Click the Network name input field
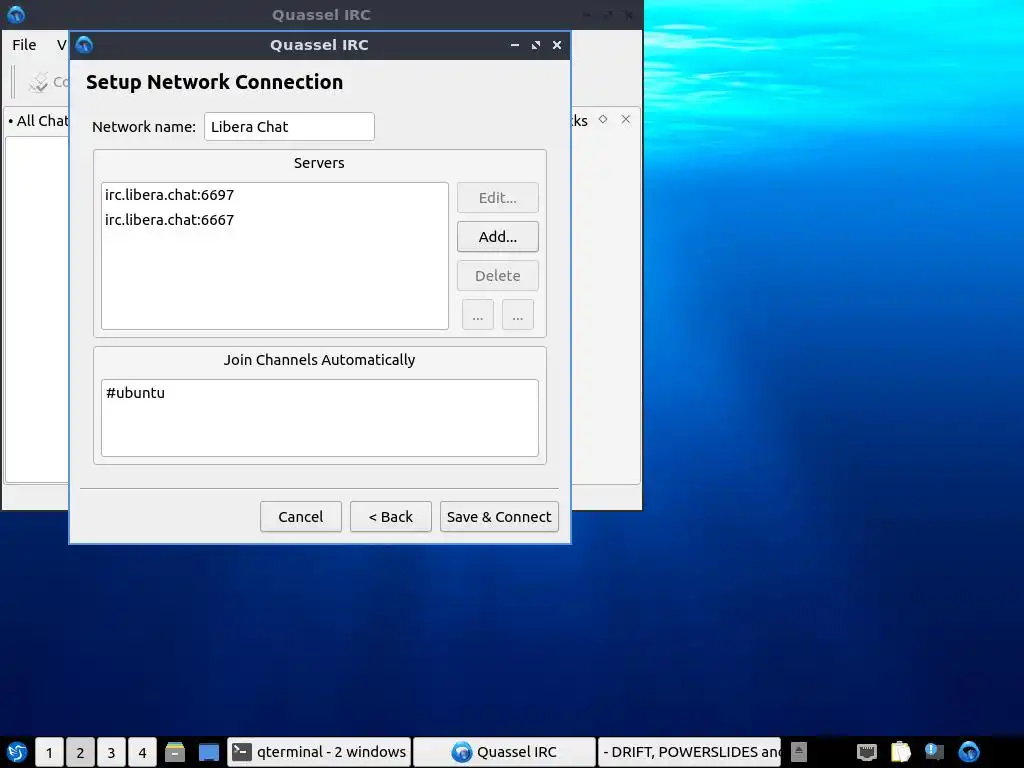Image resolution: width=1024 pixels, height=768 pixels. pyautogui.click(x=289, y=127)
